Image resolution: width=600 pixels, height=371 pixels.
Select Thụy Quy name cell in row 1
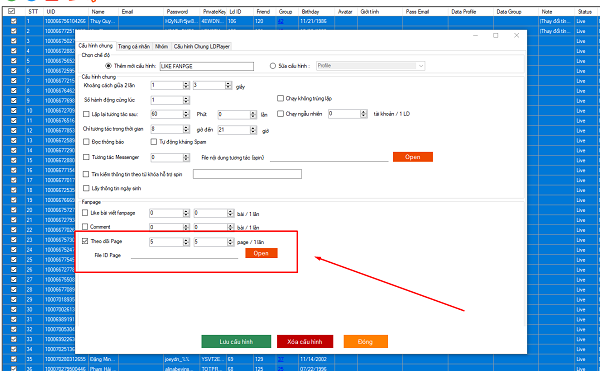pos(104,21)
